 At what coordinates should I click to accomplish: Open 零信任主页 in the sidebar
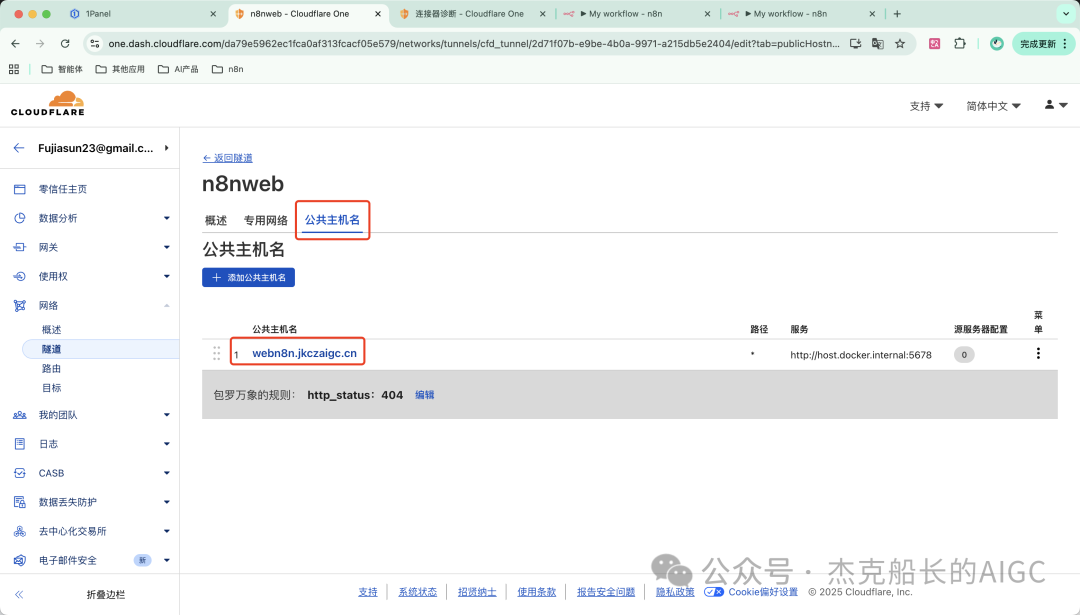pyautogui.click(x=63, y=189)
